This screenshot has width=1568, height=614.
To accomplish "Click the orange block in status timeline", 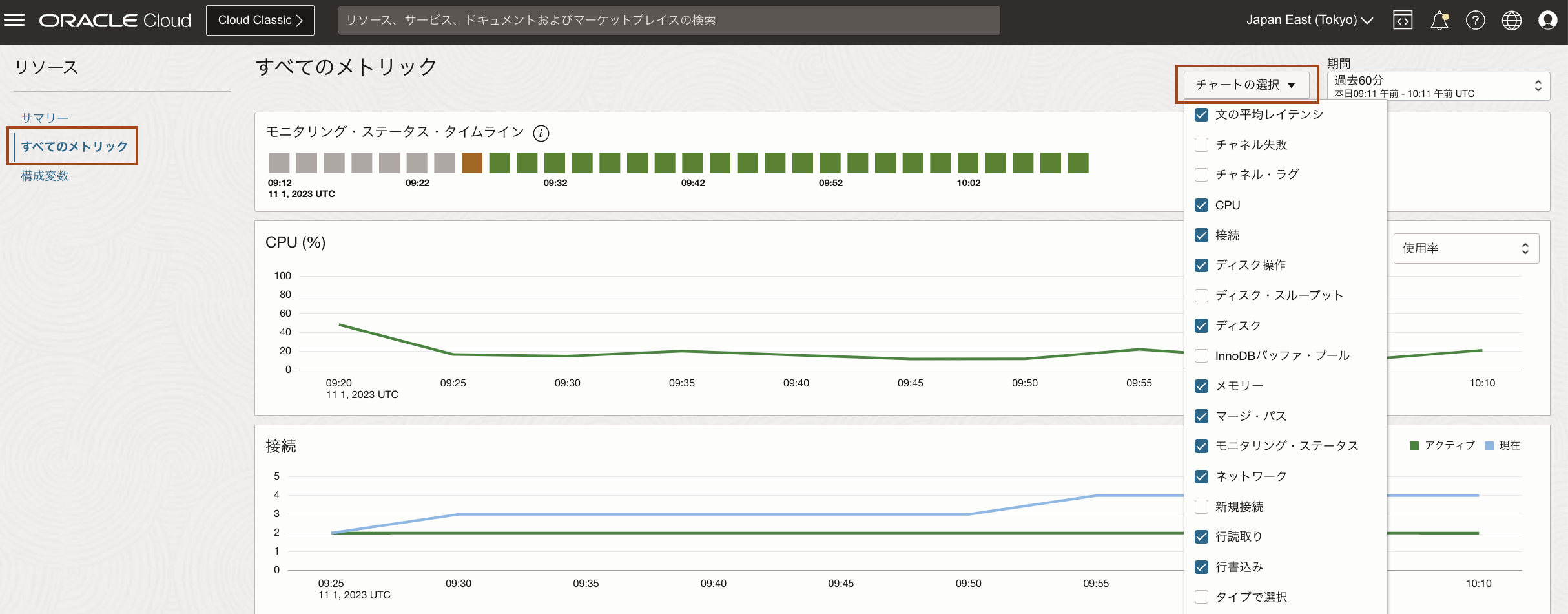I will pyautogui.click(x=472, y=163).
